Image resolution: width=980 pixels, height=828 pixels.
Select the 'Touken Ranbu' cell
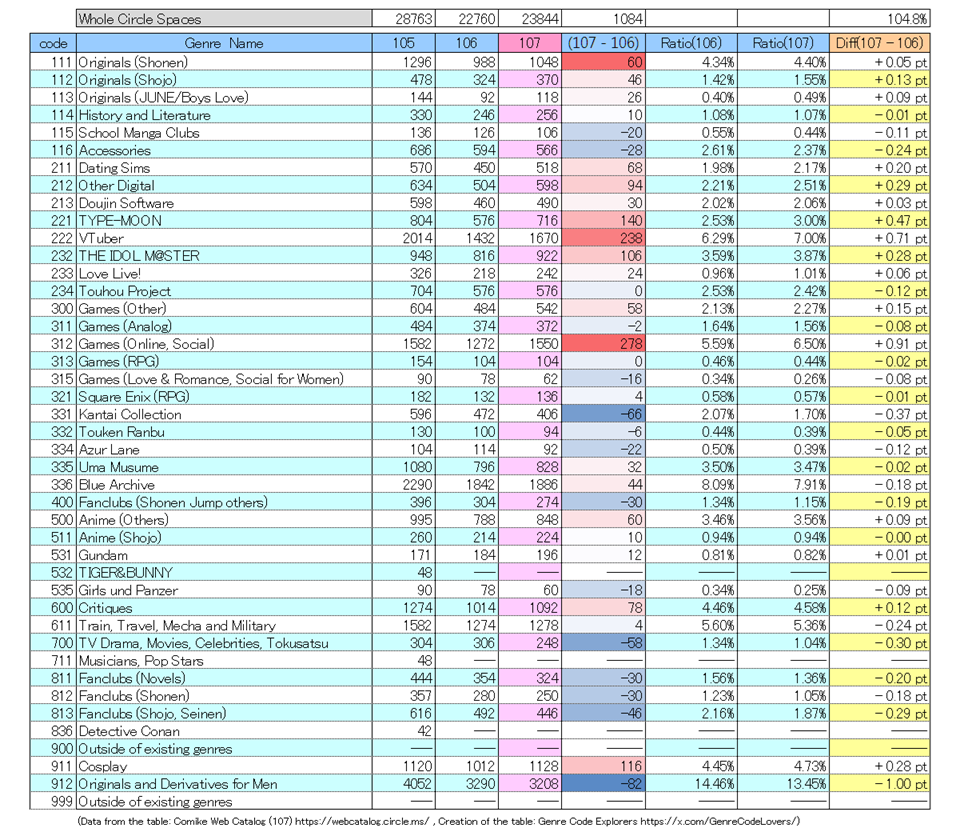click(224, 432)
